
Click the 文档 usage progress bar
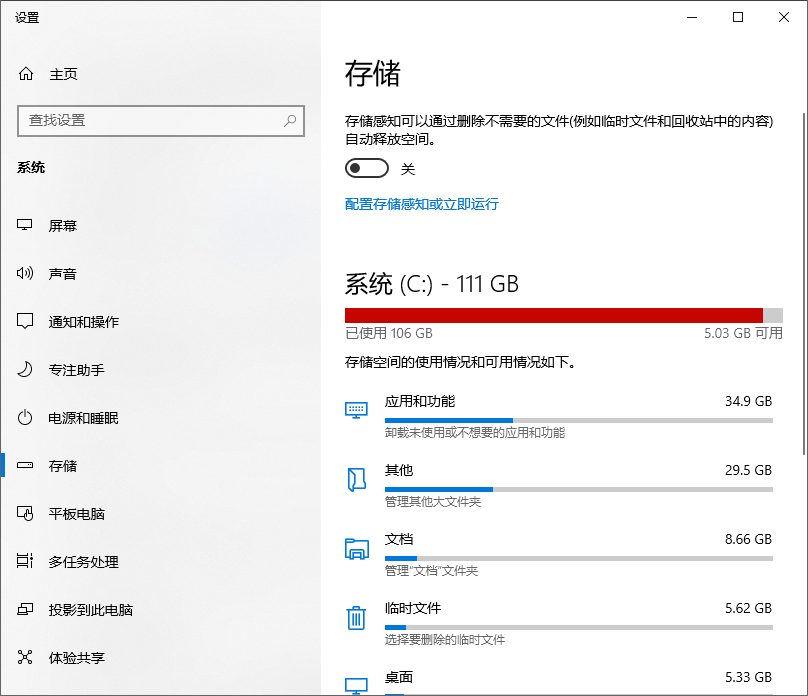coord(579,558)
